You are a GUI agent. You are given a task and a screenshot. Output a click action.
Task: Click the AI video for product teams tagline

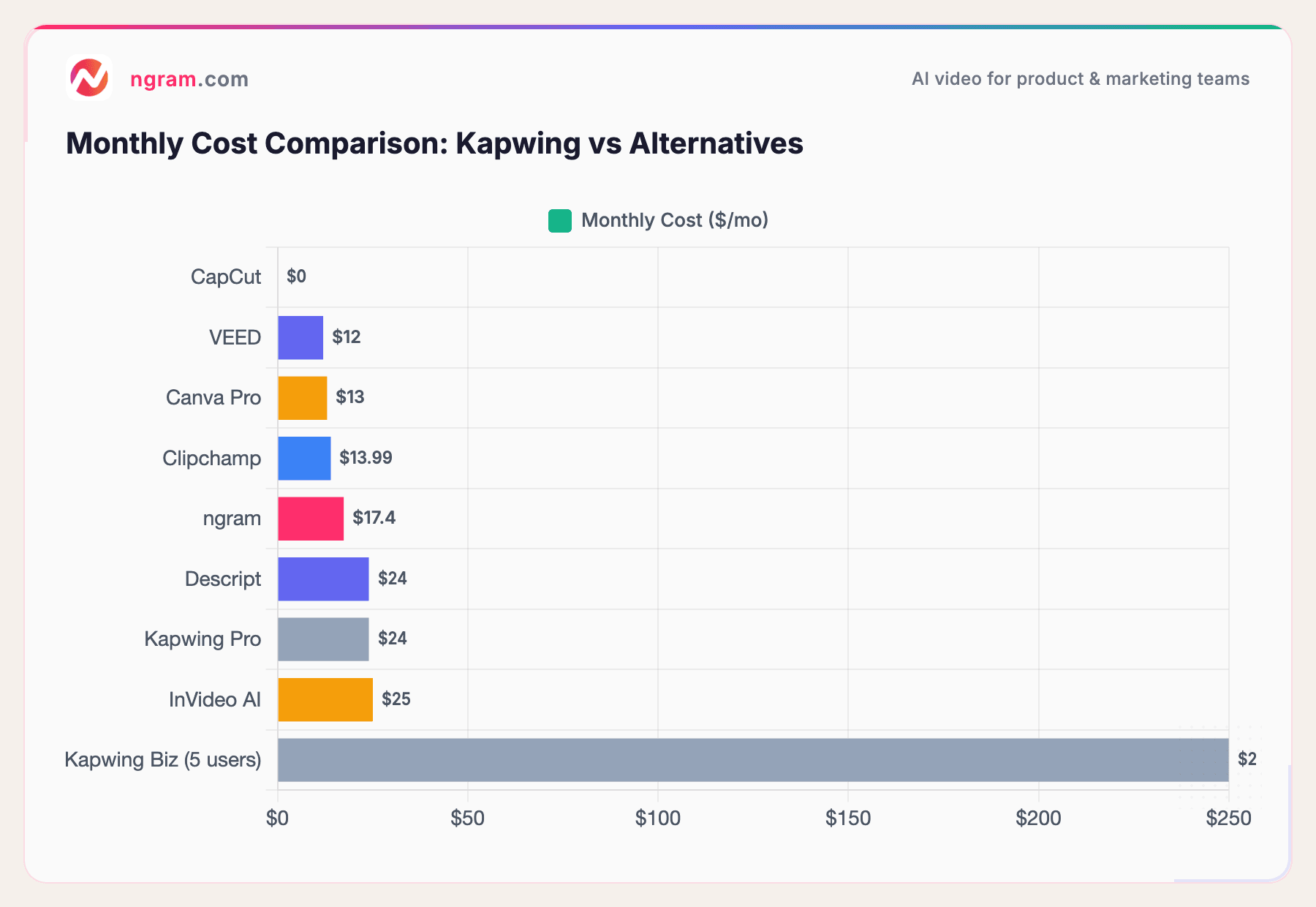[1081, 79]
